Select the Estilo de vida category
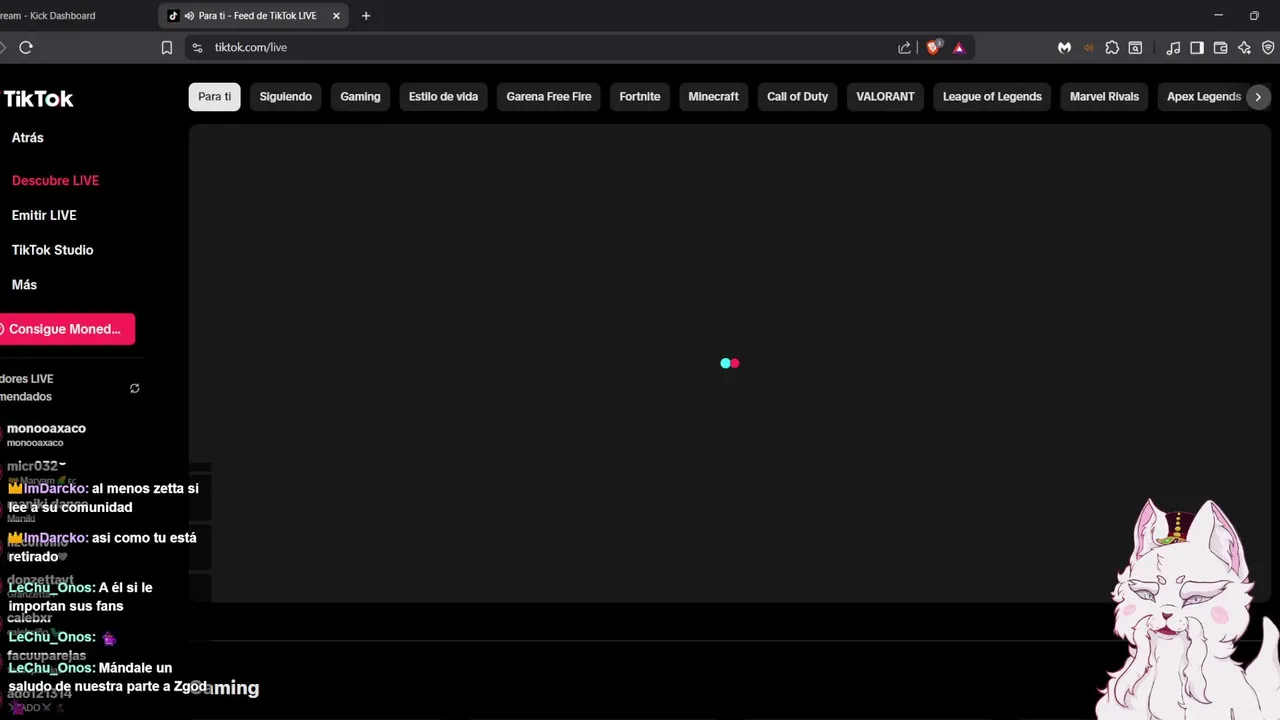 pos(443,96)
